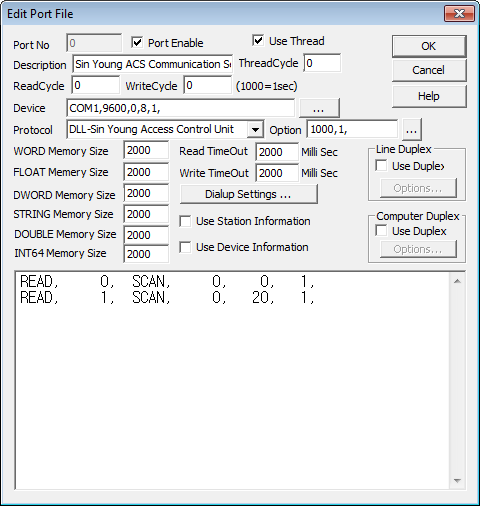Enable Use Device Information checkbox
The width and height of the screenshot is (480, 506).
[185, 247]
